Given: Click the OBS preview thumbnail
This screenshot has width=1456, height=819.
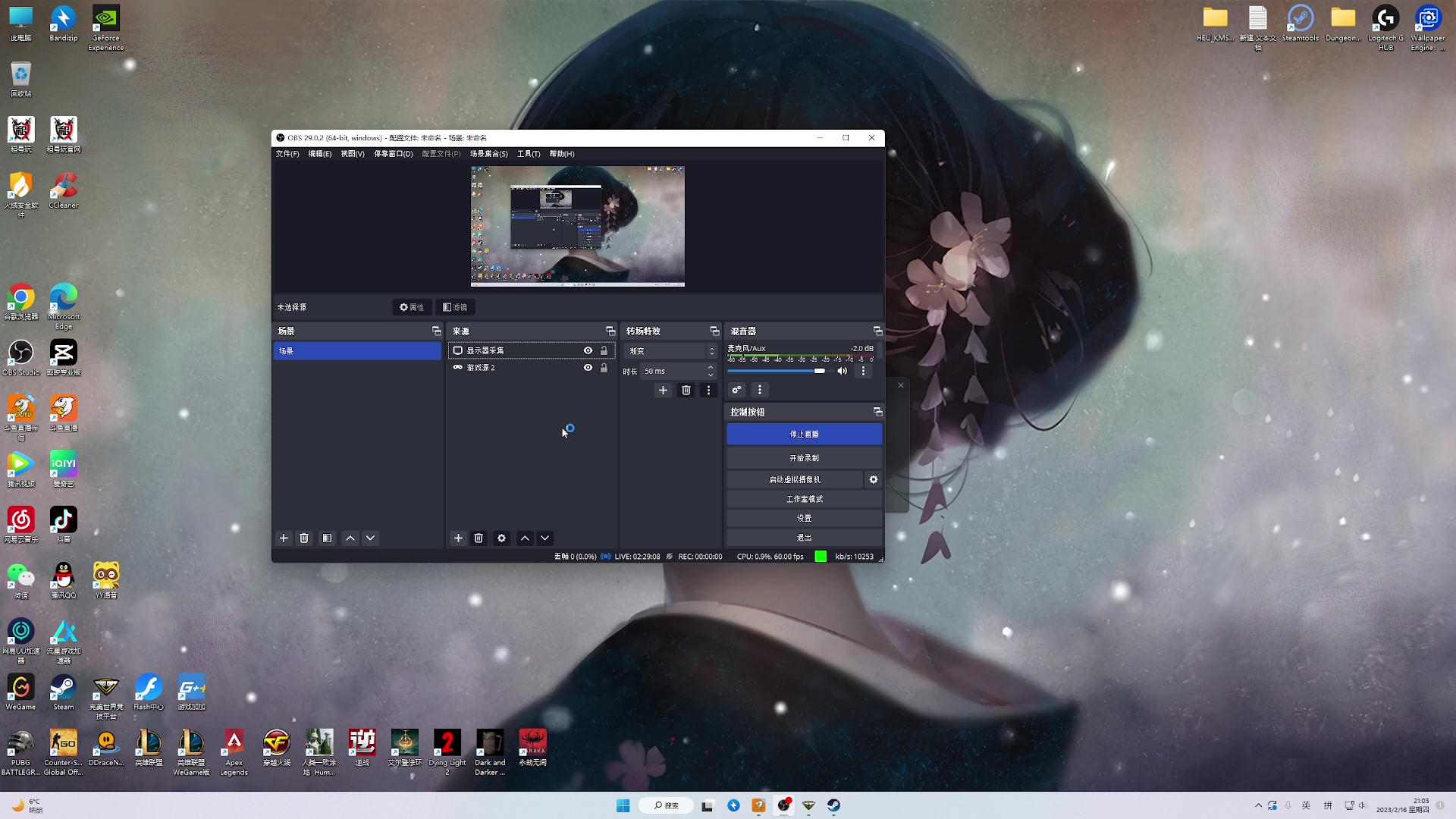Looking at the screenshot, I should [x=577, y=225].
